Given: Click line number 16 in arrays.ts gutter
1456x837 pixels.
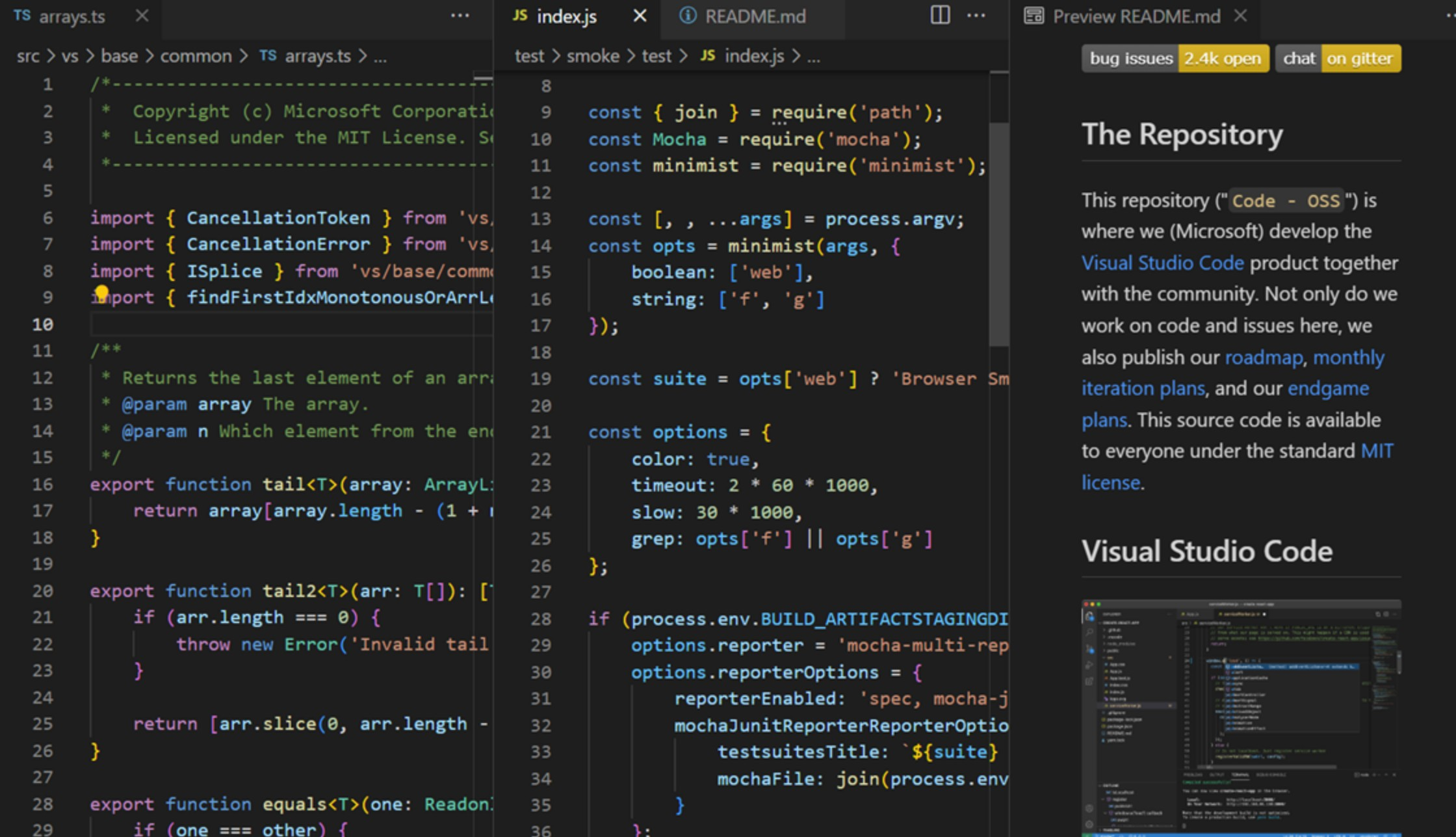Looking at the screenshot, I should click(43, 484).
